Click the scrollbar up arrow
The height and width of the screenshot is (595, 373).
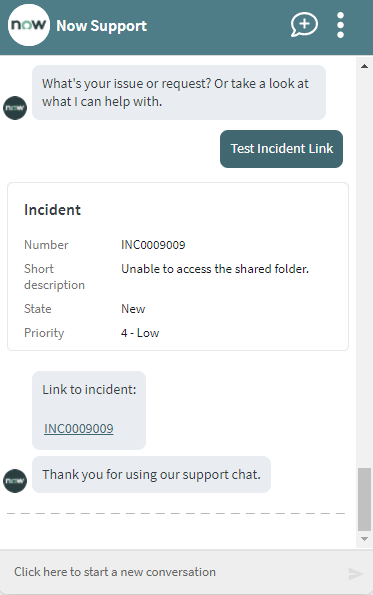point(364,66)
